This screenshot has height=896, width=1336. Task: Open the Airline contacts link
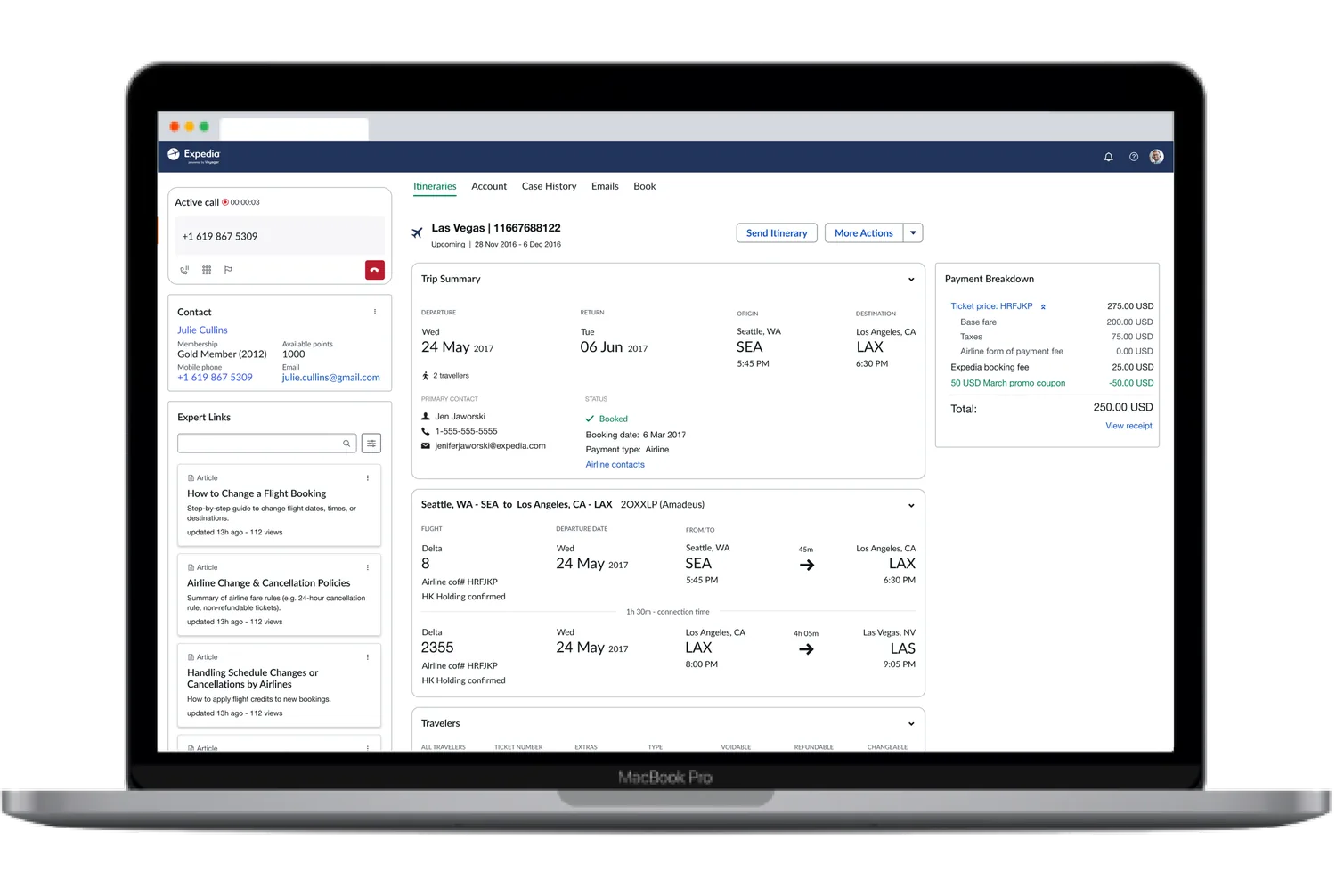[x=615, y=465]
